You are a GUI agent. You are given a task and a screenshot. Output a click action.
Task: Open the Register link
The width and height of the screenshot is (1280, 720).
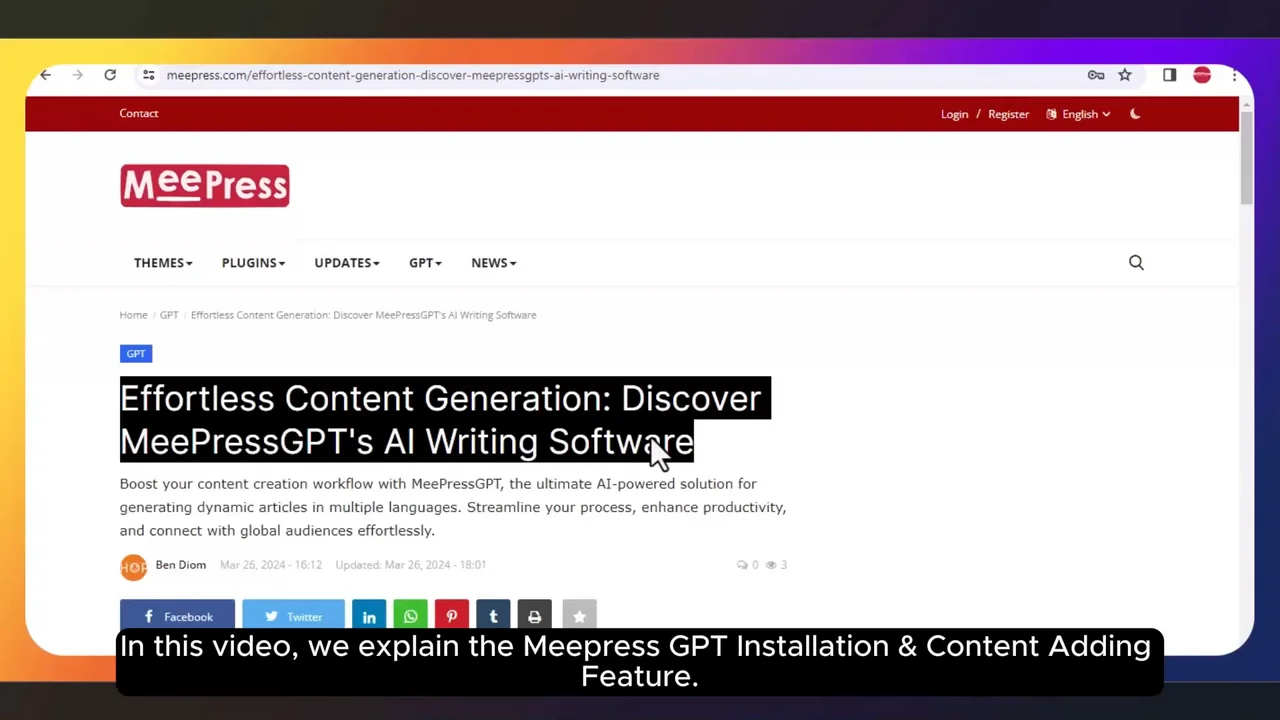point(1008,114)
